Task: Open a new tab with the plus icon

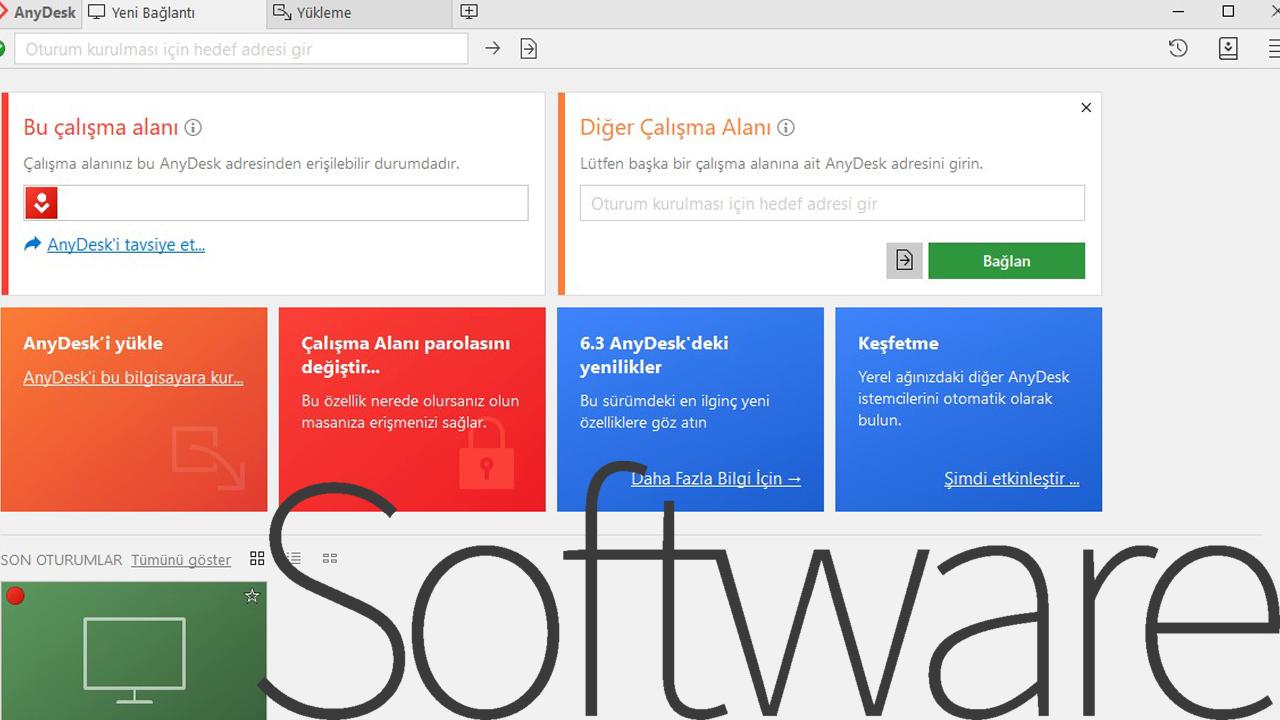Action: (x=469, y=12)
